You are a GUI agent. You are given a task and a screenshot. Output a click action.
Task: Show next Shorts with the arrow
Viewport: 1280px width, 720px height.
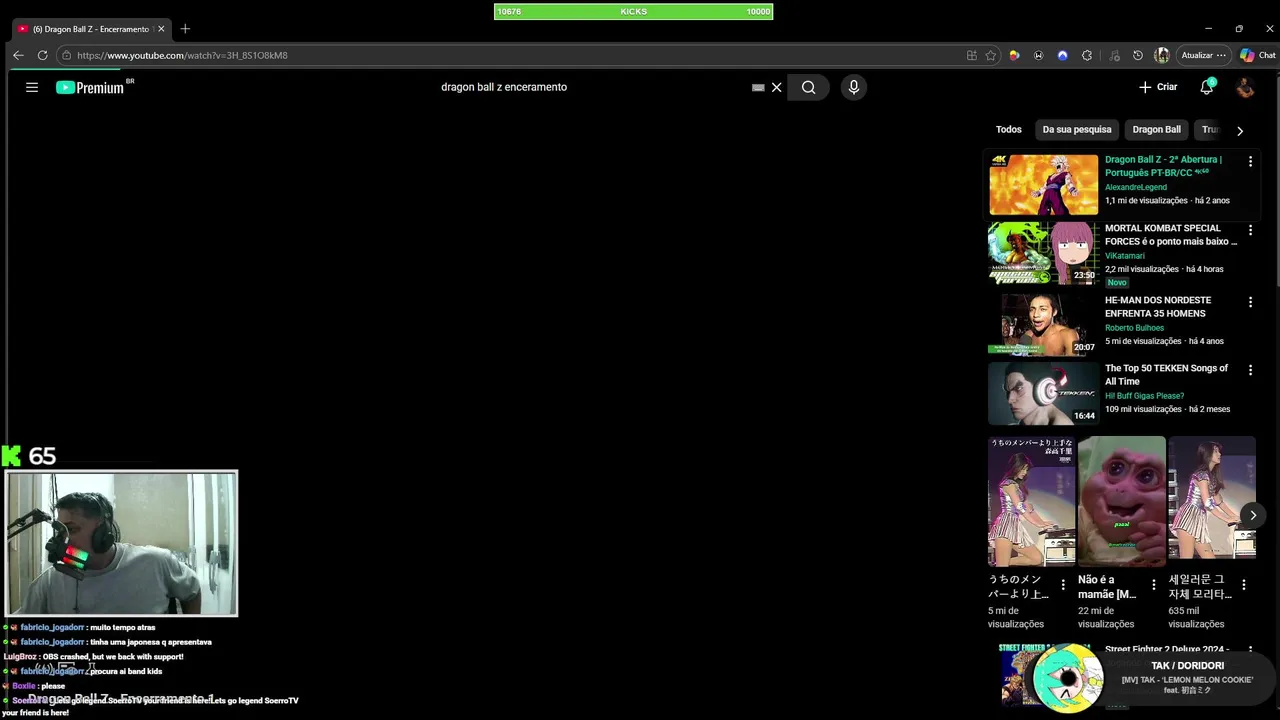(x=1253, y=515)
